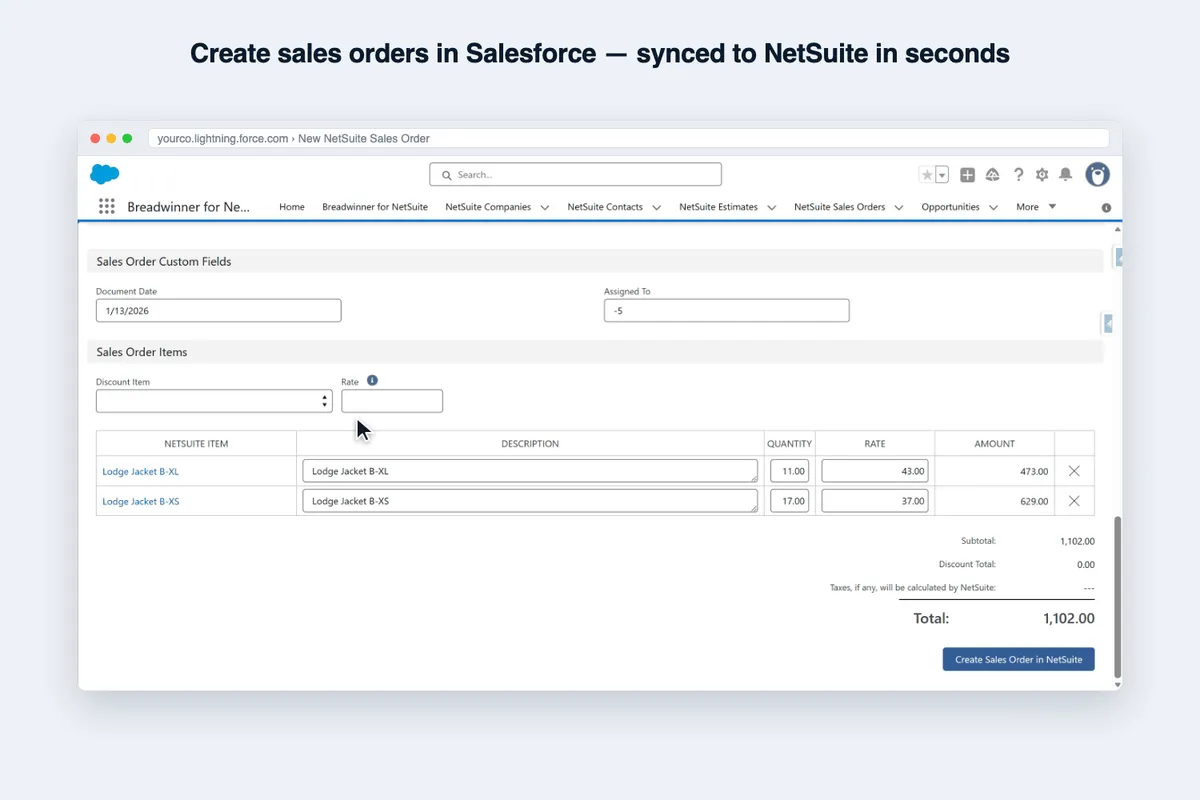Click Create Sales Order in NetSuite button
The image size is (1200, 800).
[1019, 659]
